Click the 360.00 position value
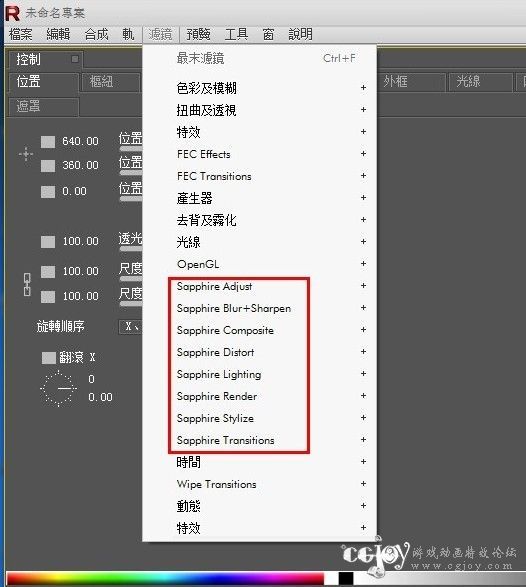This screenshot has width=526, height=587. [80, 165]
